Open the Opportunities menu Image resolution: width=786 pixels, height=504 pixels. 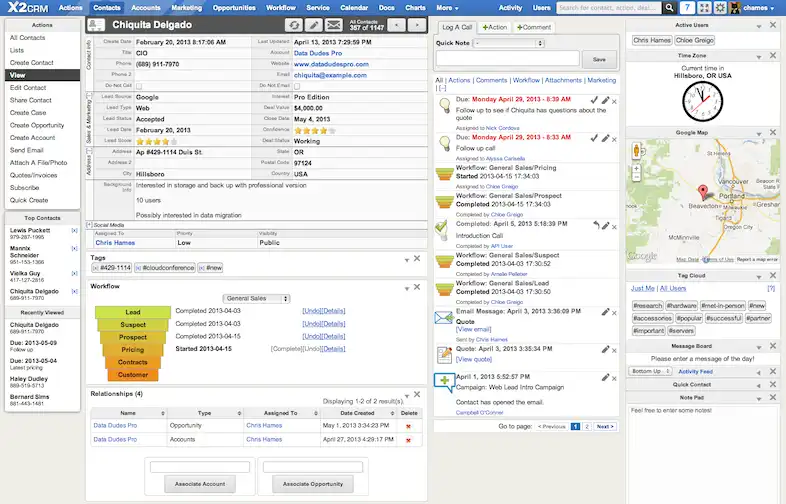[x=234, y=8]
